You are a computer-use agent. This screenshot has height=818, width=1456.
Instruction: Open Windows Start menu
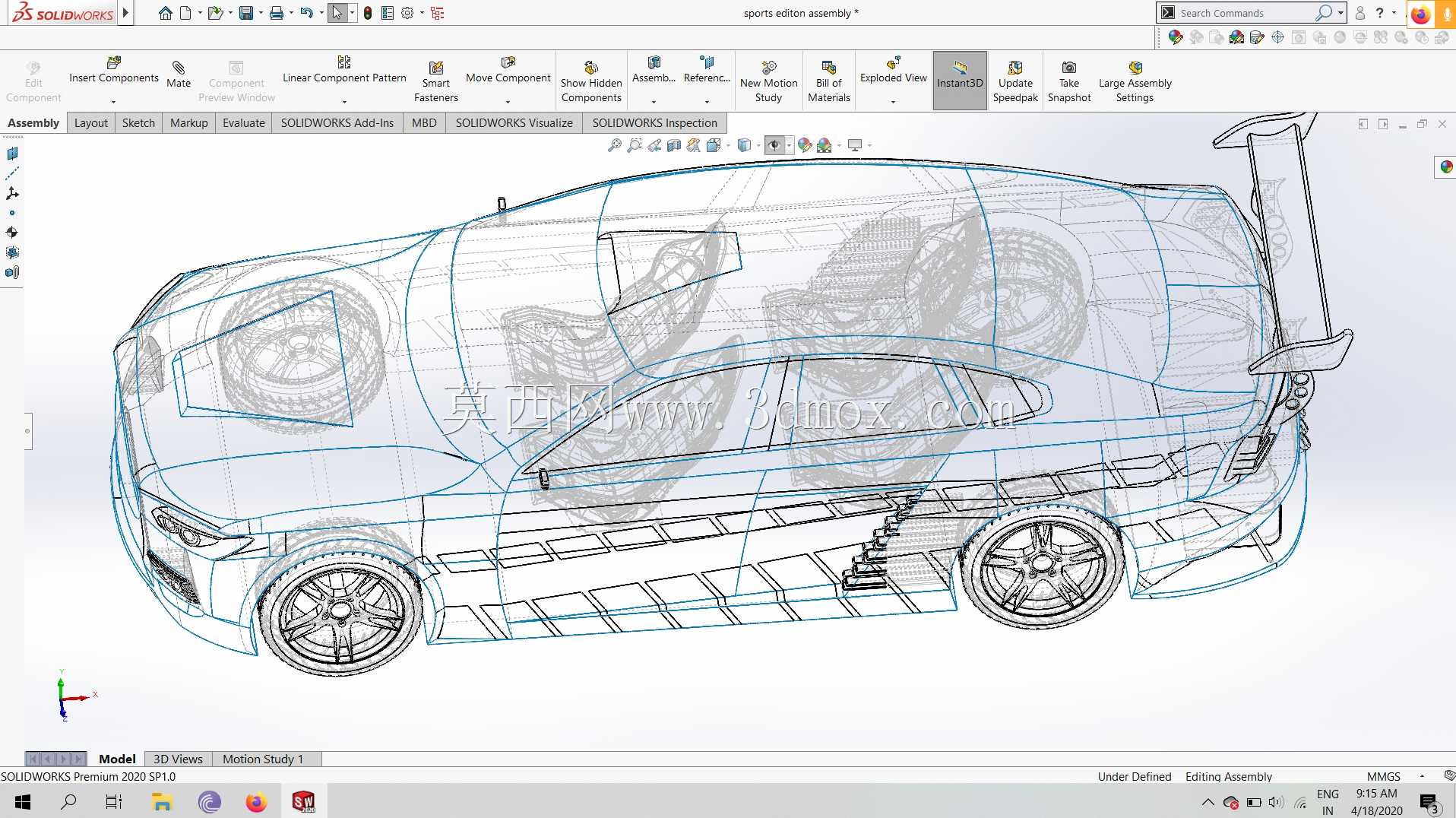click(23, 801)
